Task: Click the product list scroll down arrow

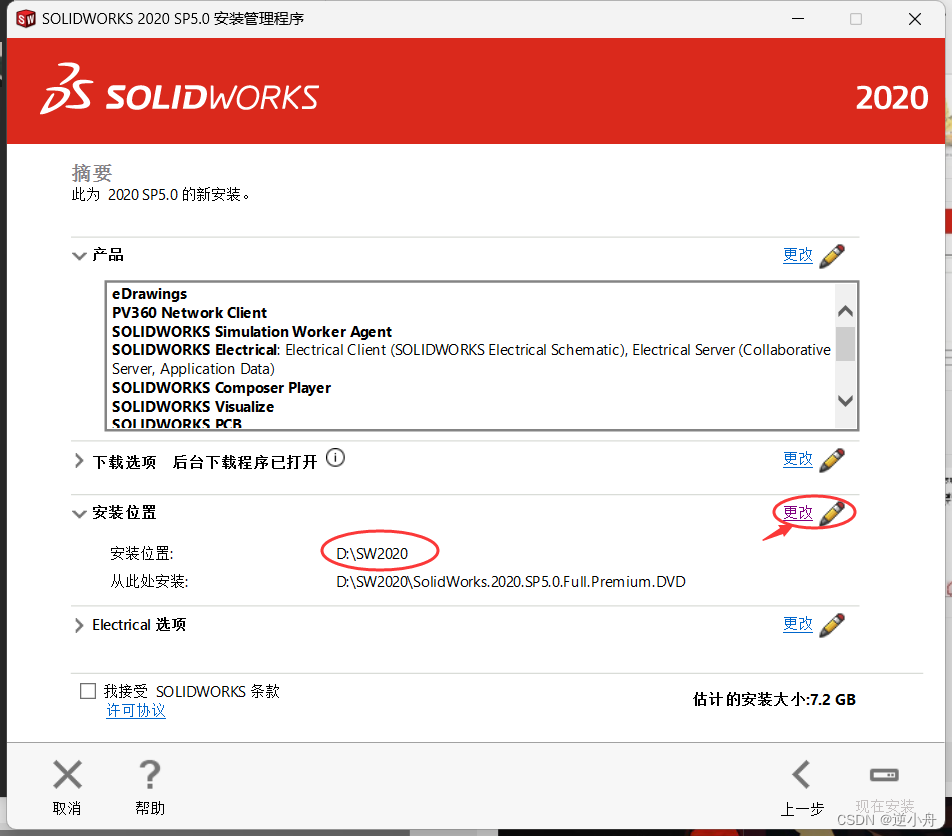Action: tap(845, 401)
